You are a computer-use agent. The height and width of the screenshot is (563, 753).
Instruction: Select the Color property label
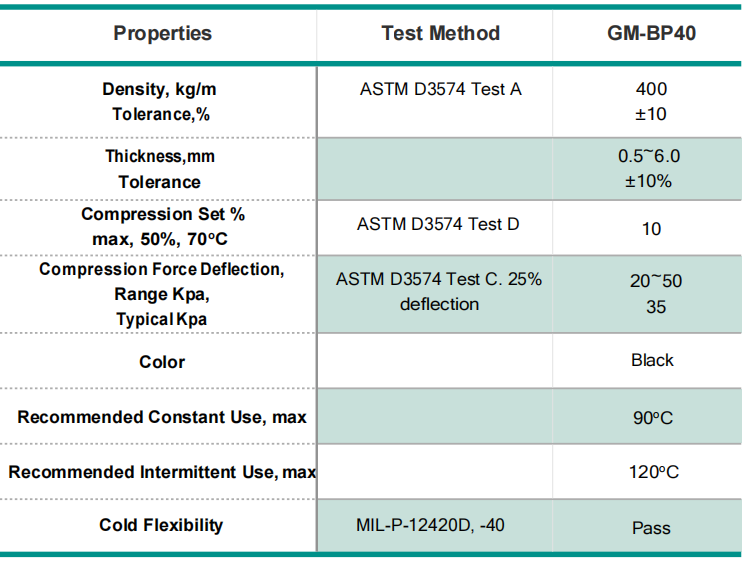(x=162, y=362)
